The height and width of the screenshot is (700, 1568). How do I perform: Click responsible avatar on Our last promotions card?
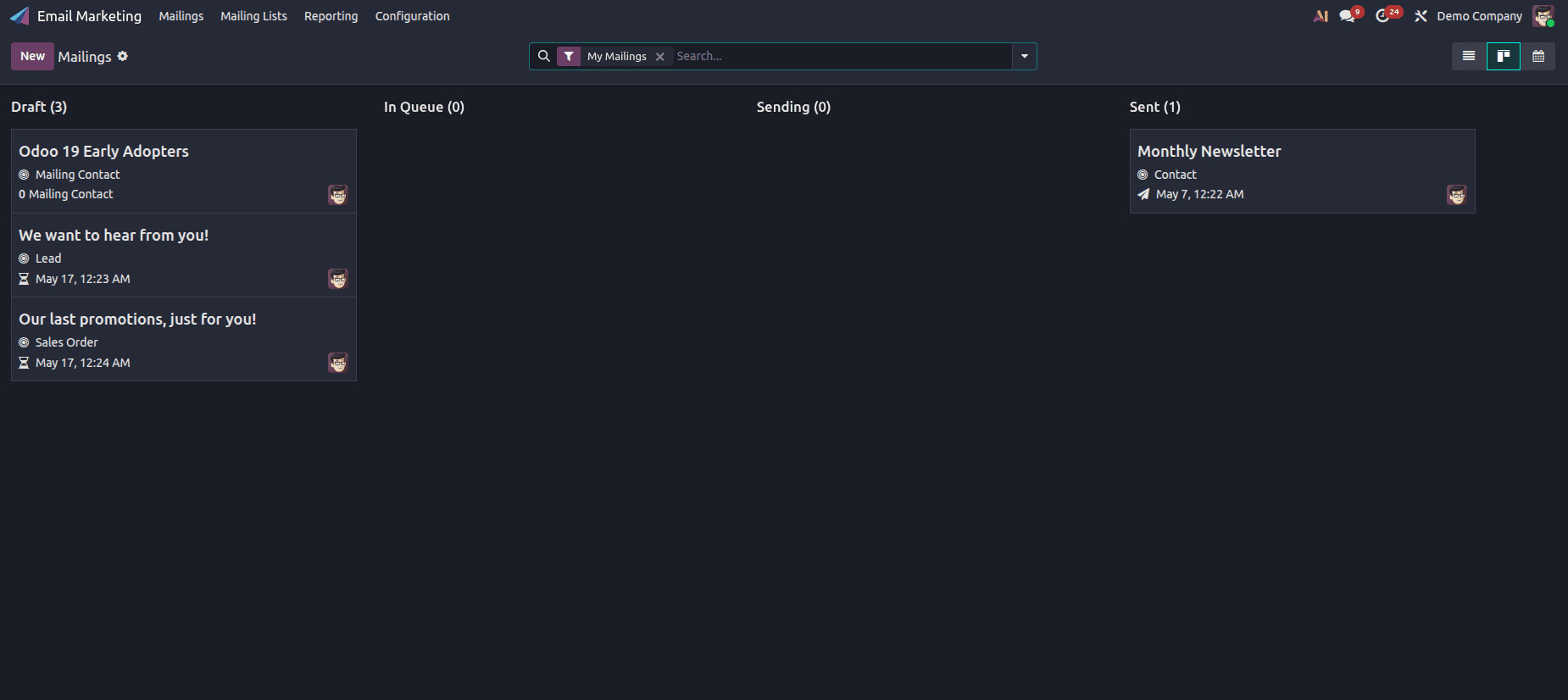click(338, 363)
